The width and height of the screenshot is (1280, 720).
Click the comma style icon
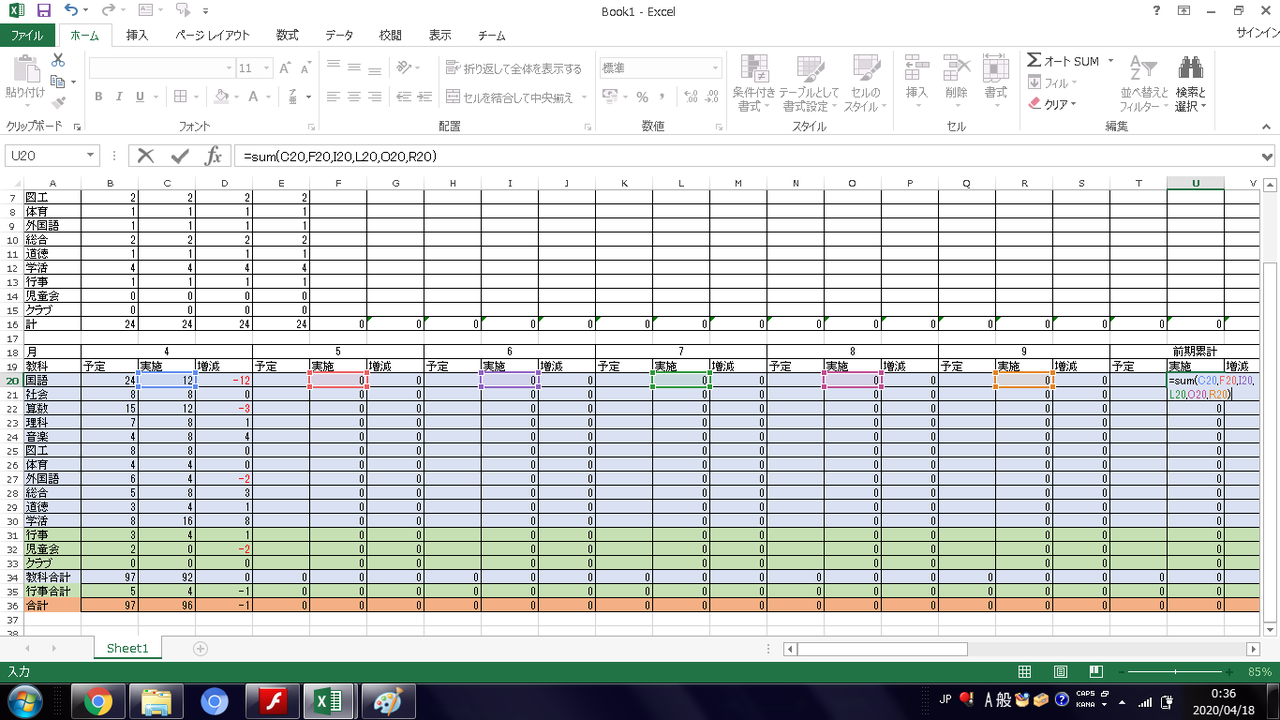tap(664, 97)
